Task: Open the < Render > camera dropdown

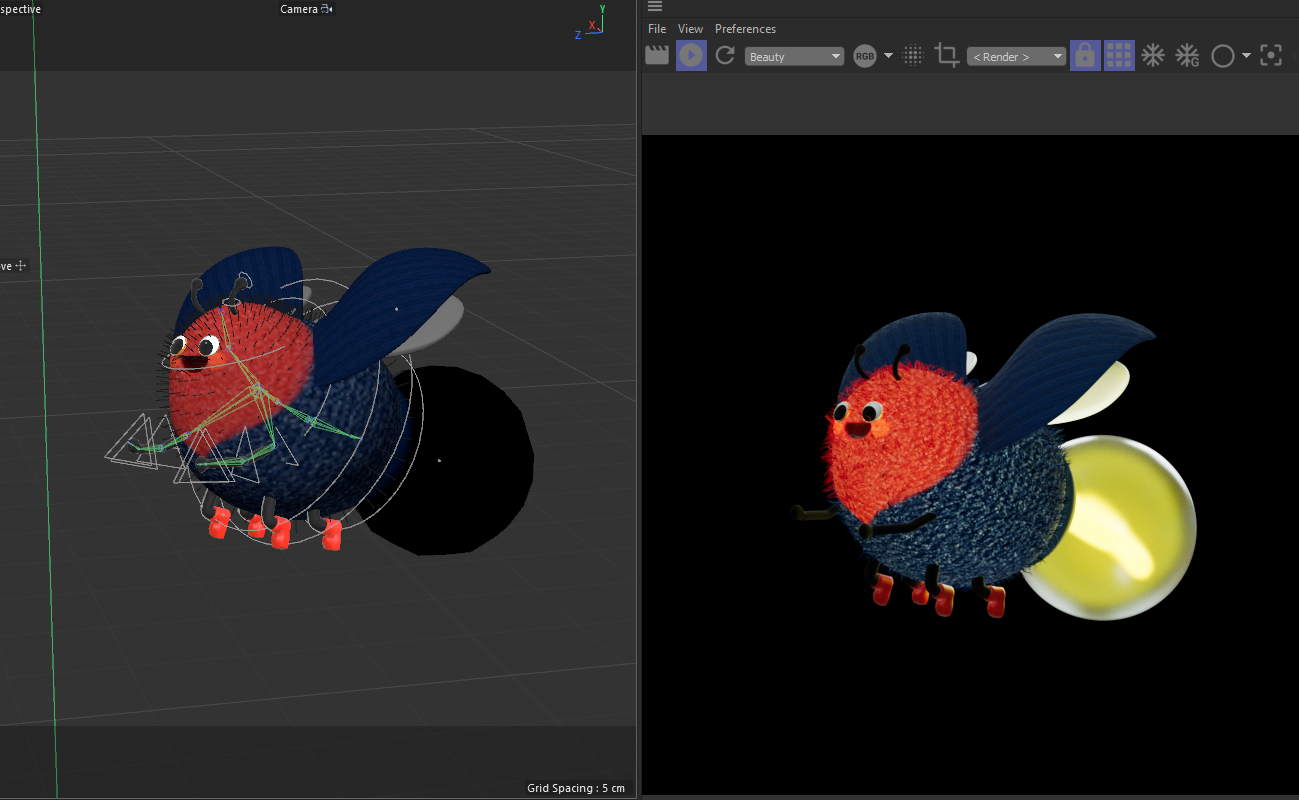Action: 1016,57
